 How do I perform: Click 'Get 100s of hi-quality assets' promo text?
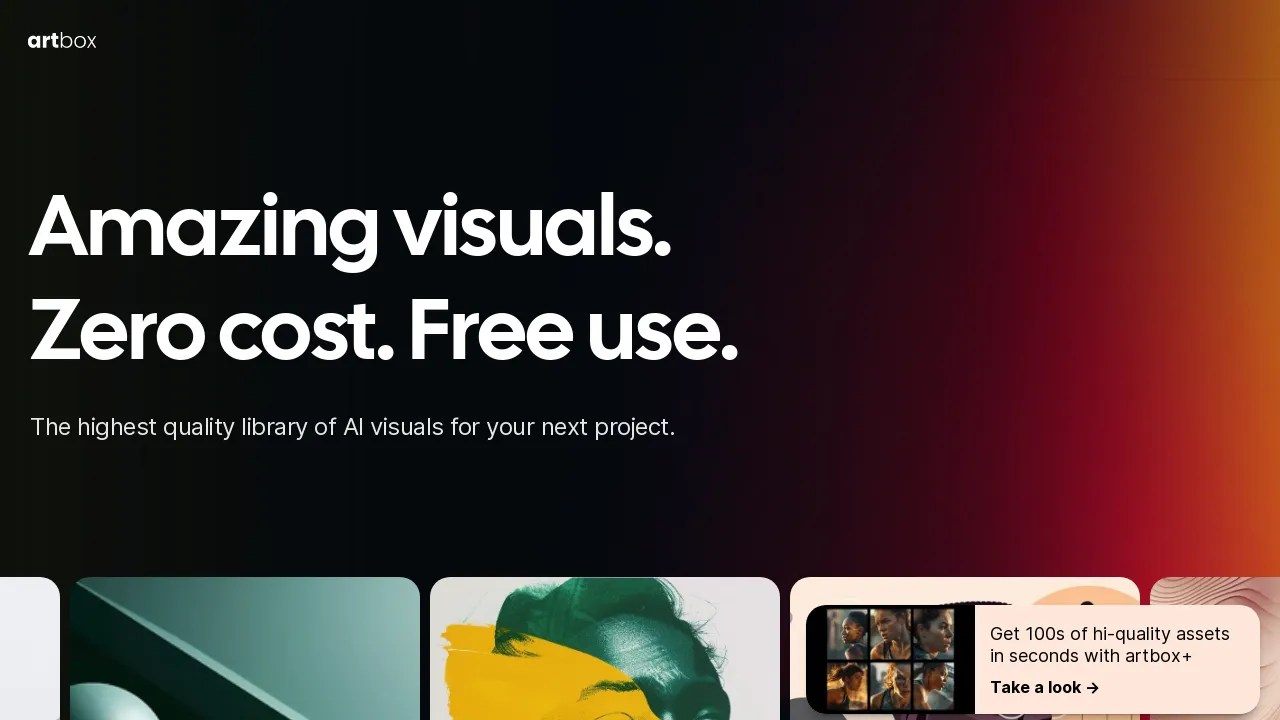click(x=1110, y=634)
